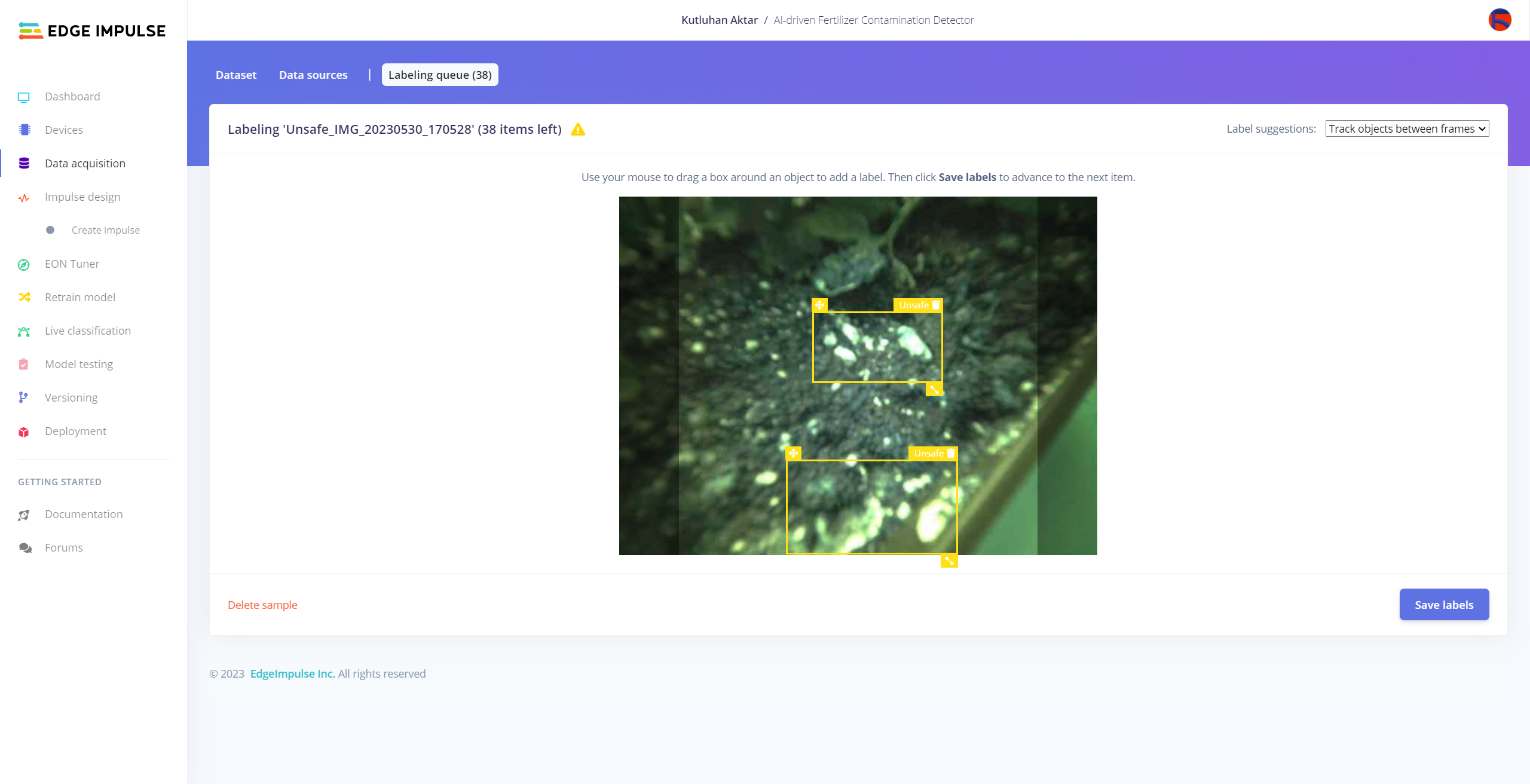Open the Label suggestions dropdown

[x=1407, y=129]
